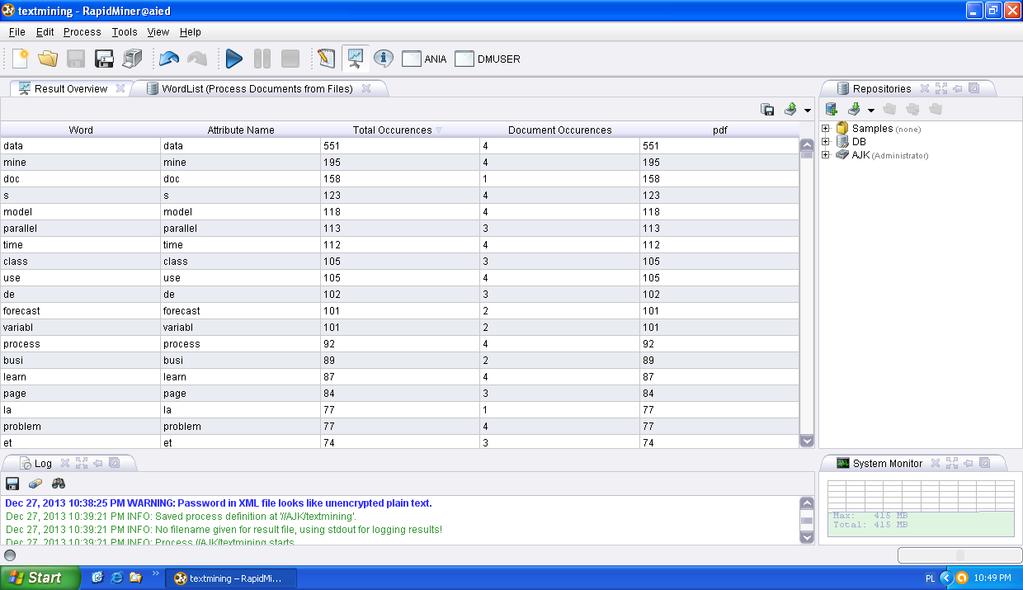
Task: Click the scroll-down arrow of the word table
Action: [x=806, y=441]
